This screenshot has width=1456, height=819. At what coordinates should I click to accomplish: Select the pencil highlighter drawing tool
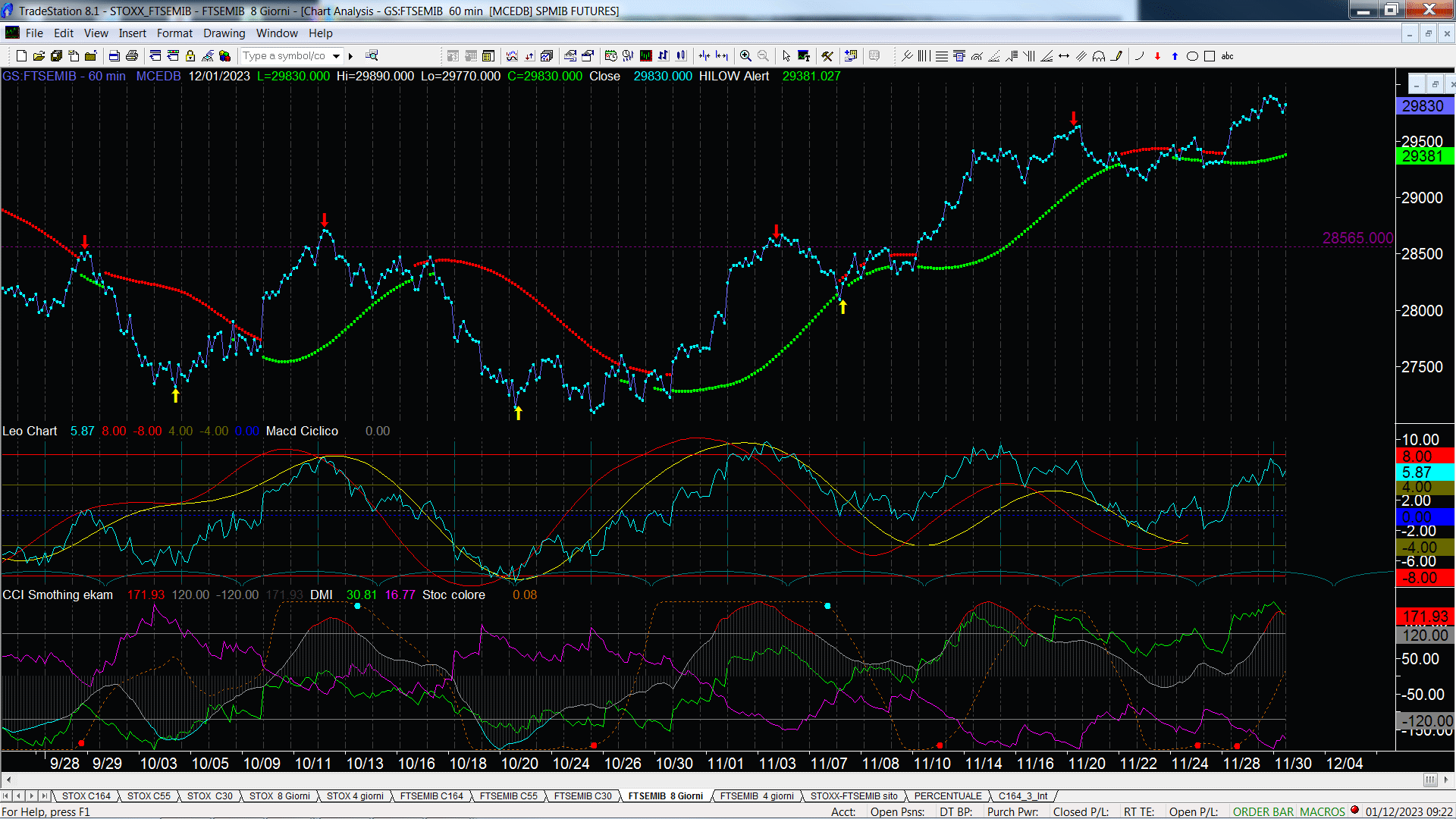(1116, 56)
